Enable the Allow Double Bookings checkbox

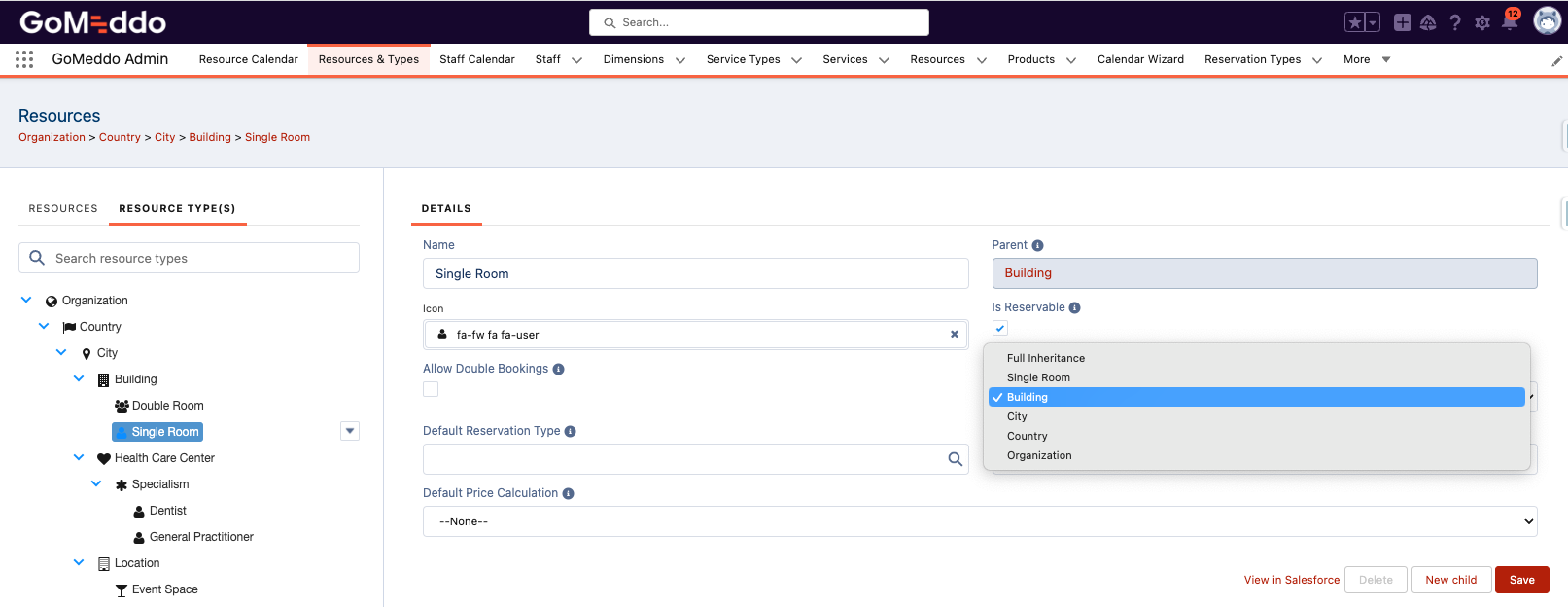point(431,389)
